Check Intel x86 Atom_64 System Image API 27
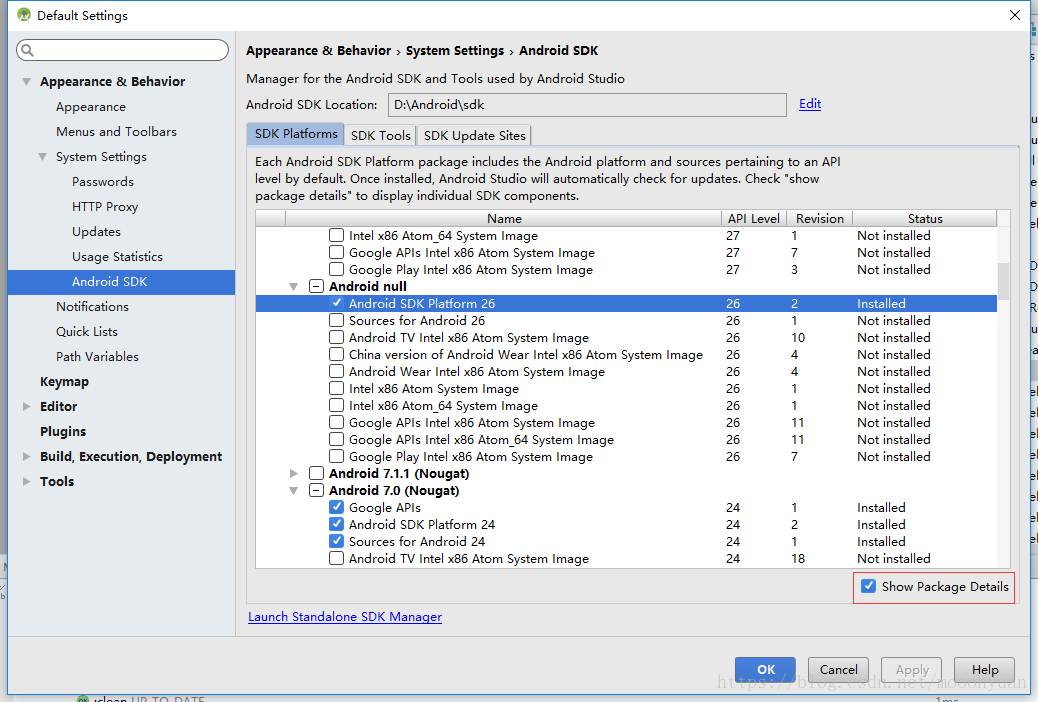This screenshot has height=702, width=1038. pos(336,235)
